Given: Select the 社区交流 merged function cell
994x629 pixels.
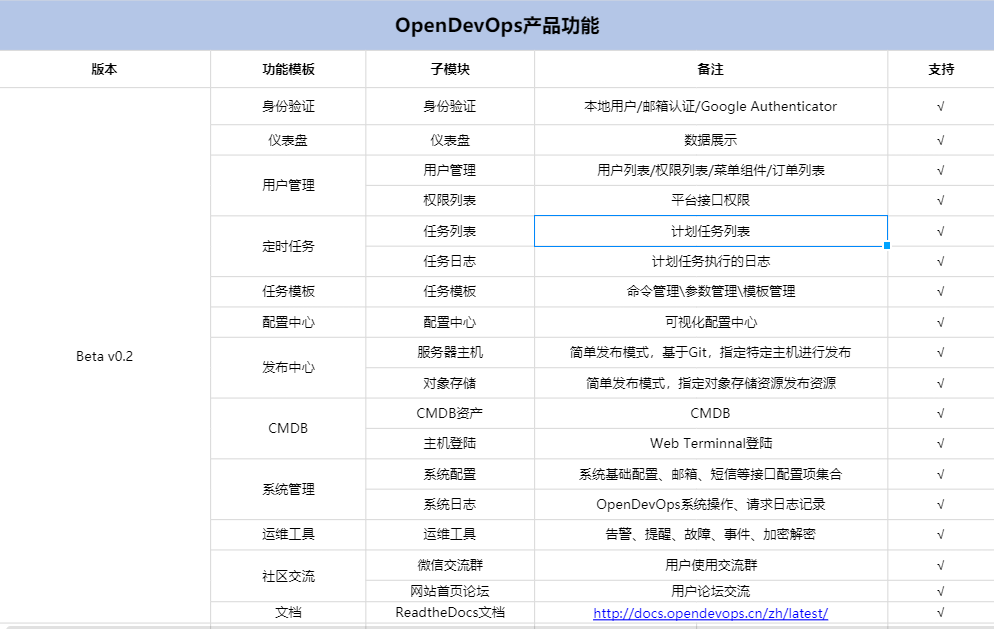Looking at the screenshot, I should 288,576.
